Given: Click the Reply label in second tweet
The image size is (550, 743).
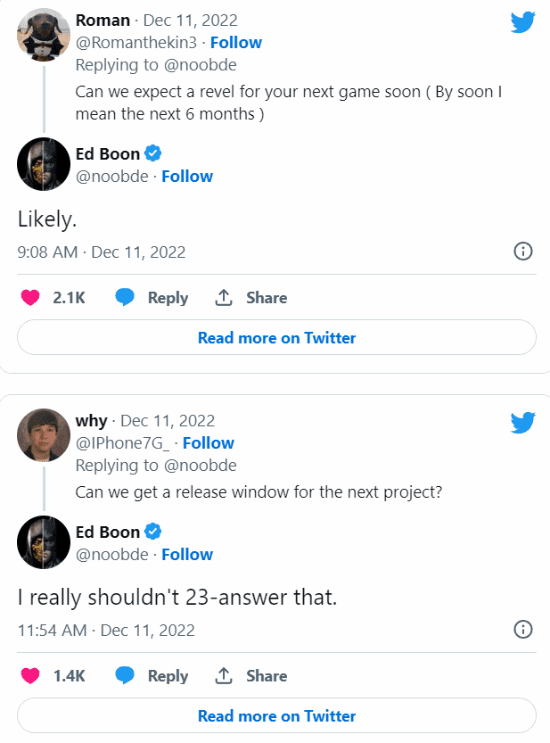Looking at the screenshot, I should 168,676.
